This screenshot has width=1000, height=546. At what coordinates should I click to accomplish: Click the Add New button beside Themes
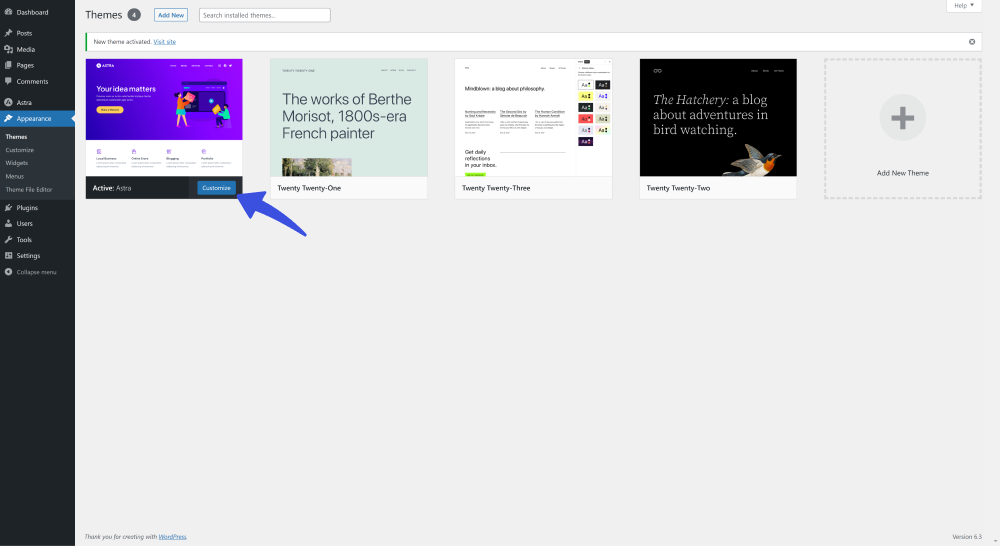[x=171, y=15]
